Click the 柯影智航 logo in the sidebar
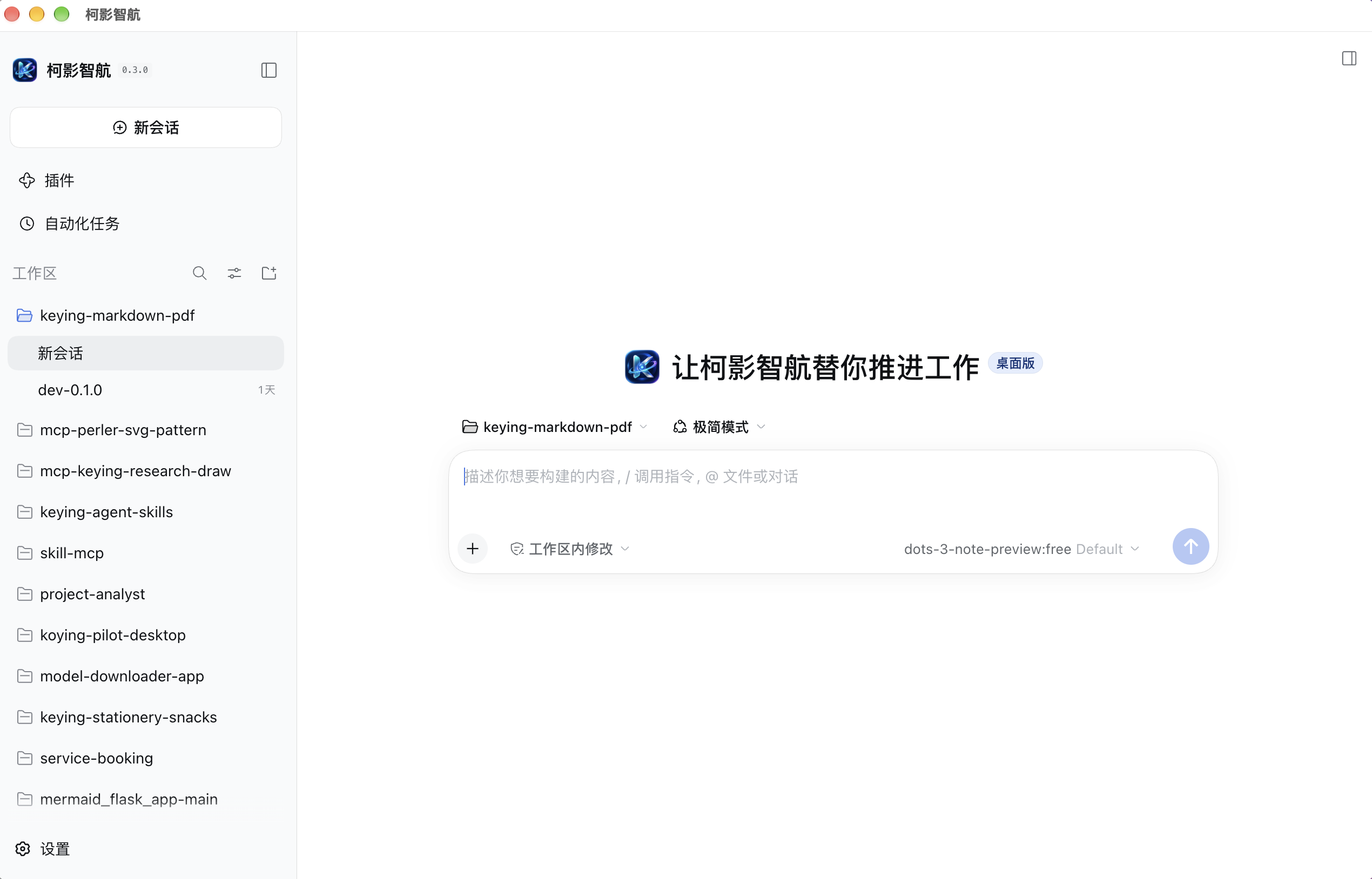This screenshot has height=879, width=1372. pyautogui.click(x=25, y=70)
